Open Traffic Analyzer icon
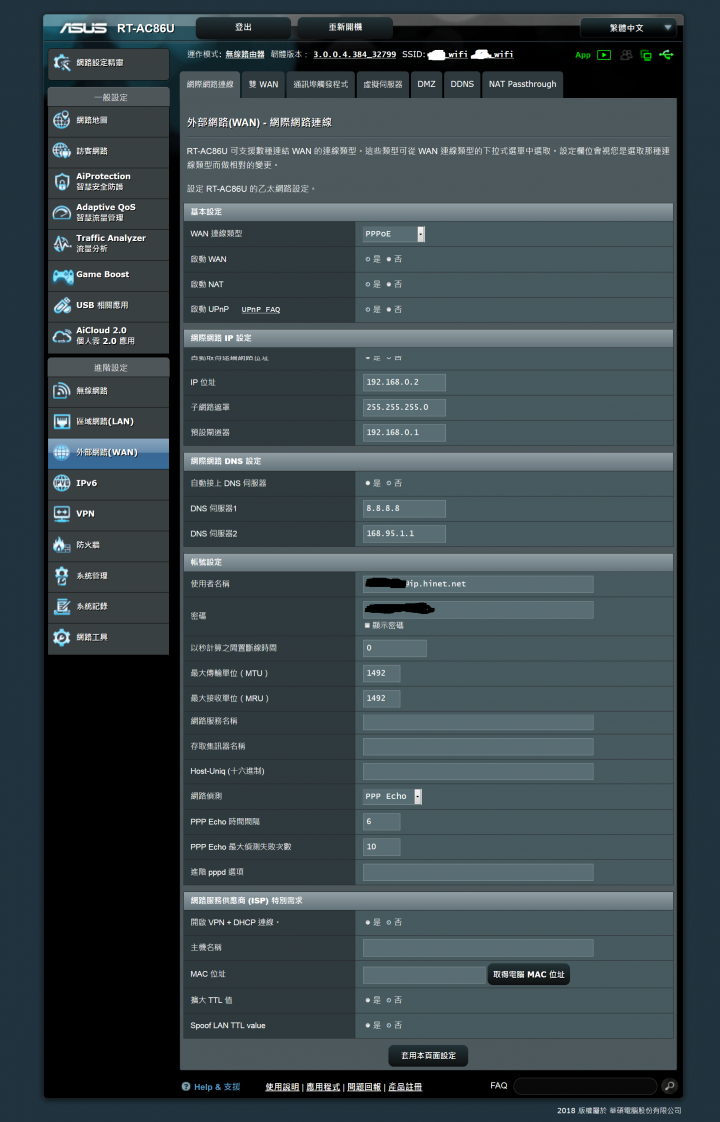 [x=62, y=243]
